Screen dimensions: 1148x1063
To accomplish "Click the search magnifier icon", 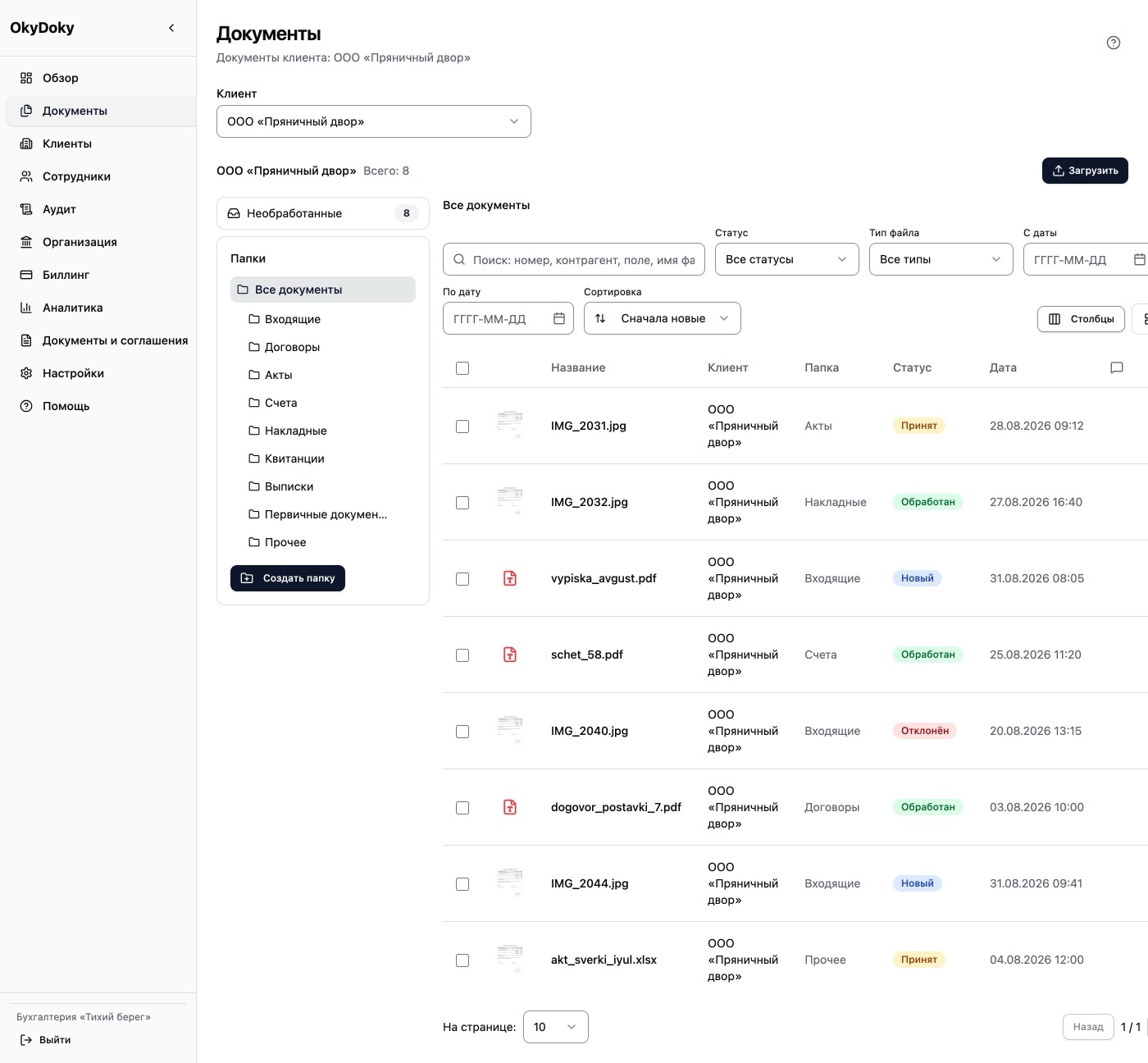I will (x=459, y=259).
